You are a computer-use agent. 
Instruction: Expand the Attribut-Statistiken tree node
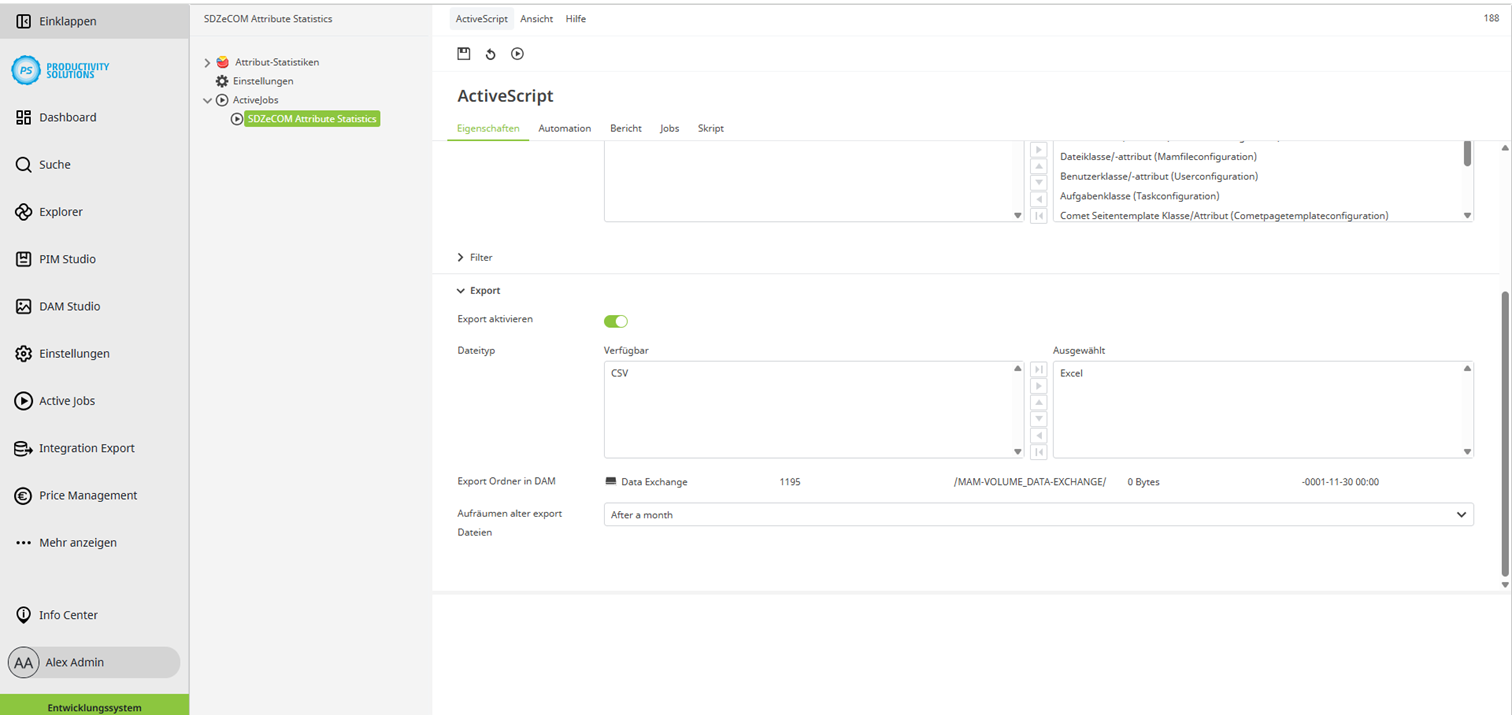point(207,62)
